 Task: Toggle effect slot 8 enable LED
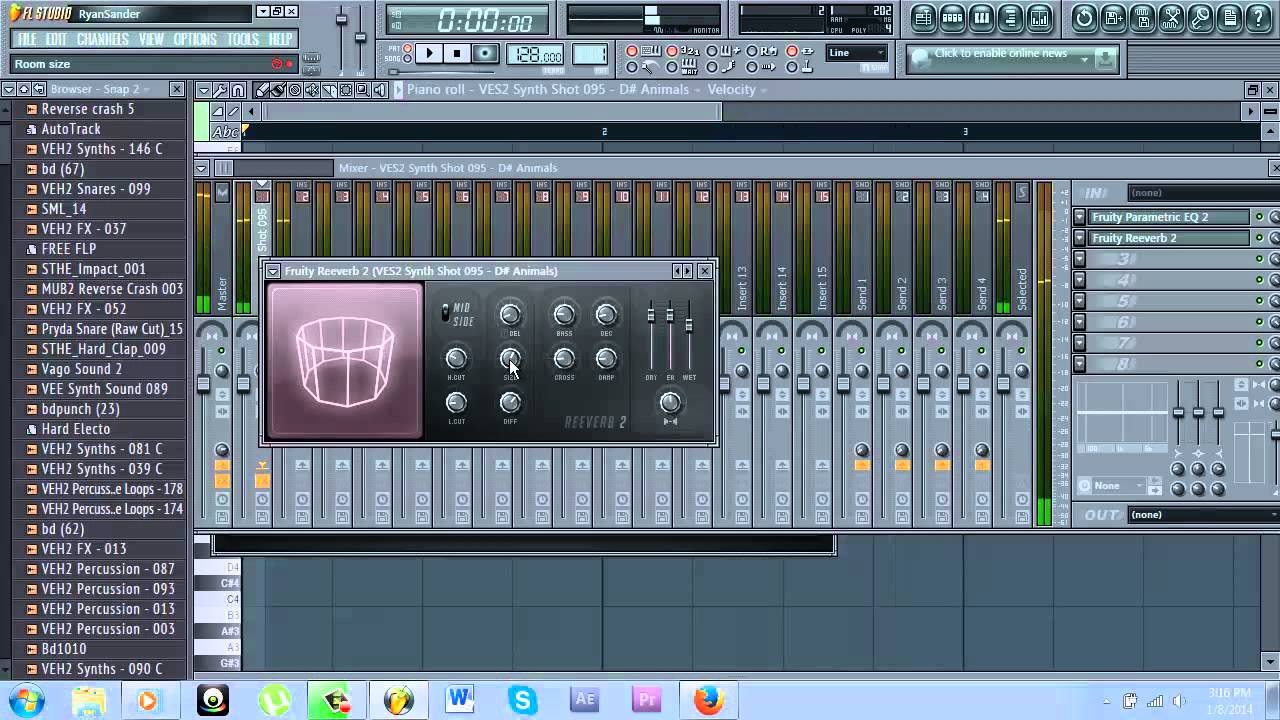point(1259,364)
